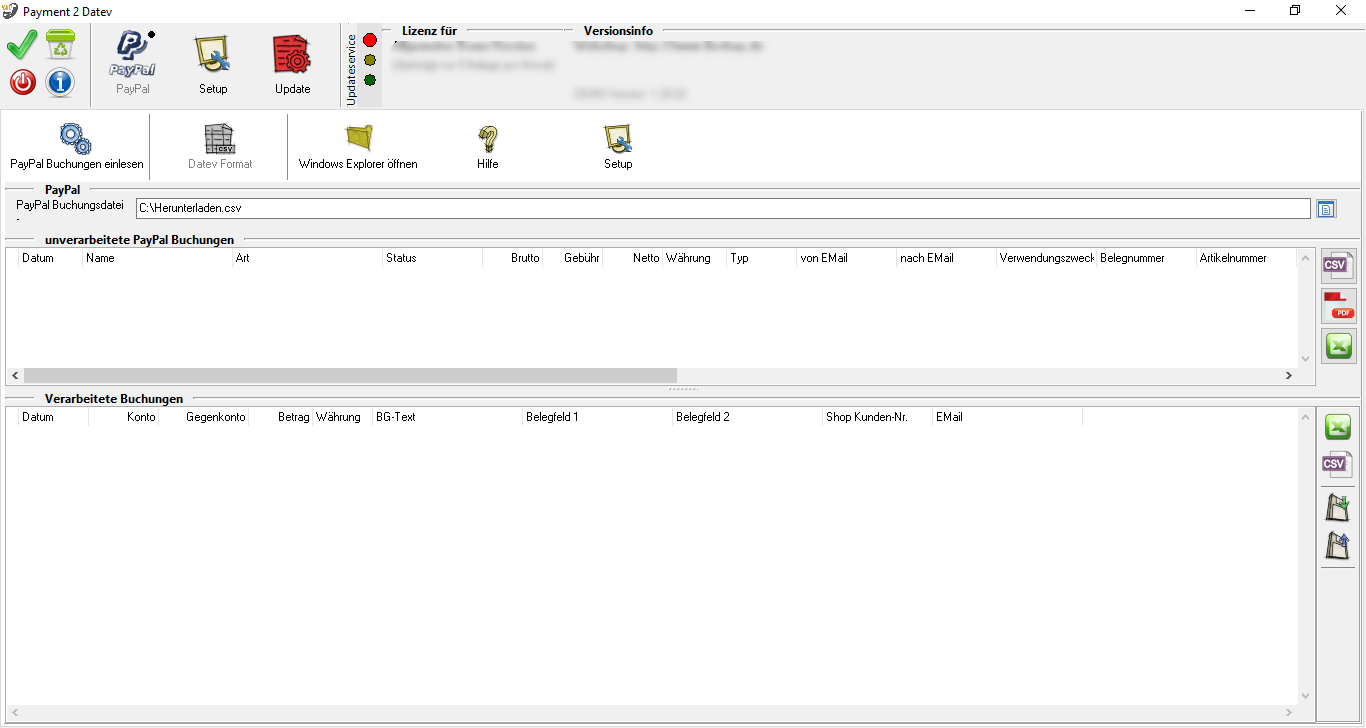Click the blue up-arrow export icon
The image size is (1366, 728).
pyautogui.click(x=1338, y=546)
